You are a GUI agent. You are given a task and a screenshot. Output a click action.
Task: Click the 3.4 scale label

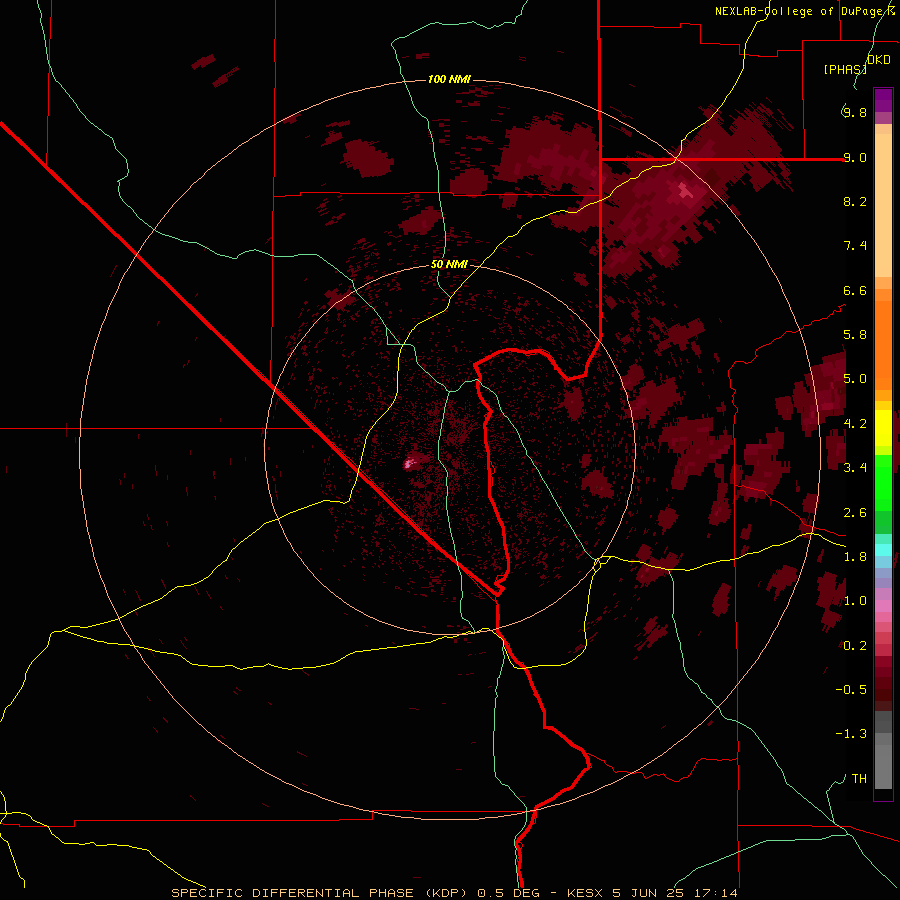(855, 467)
